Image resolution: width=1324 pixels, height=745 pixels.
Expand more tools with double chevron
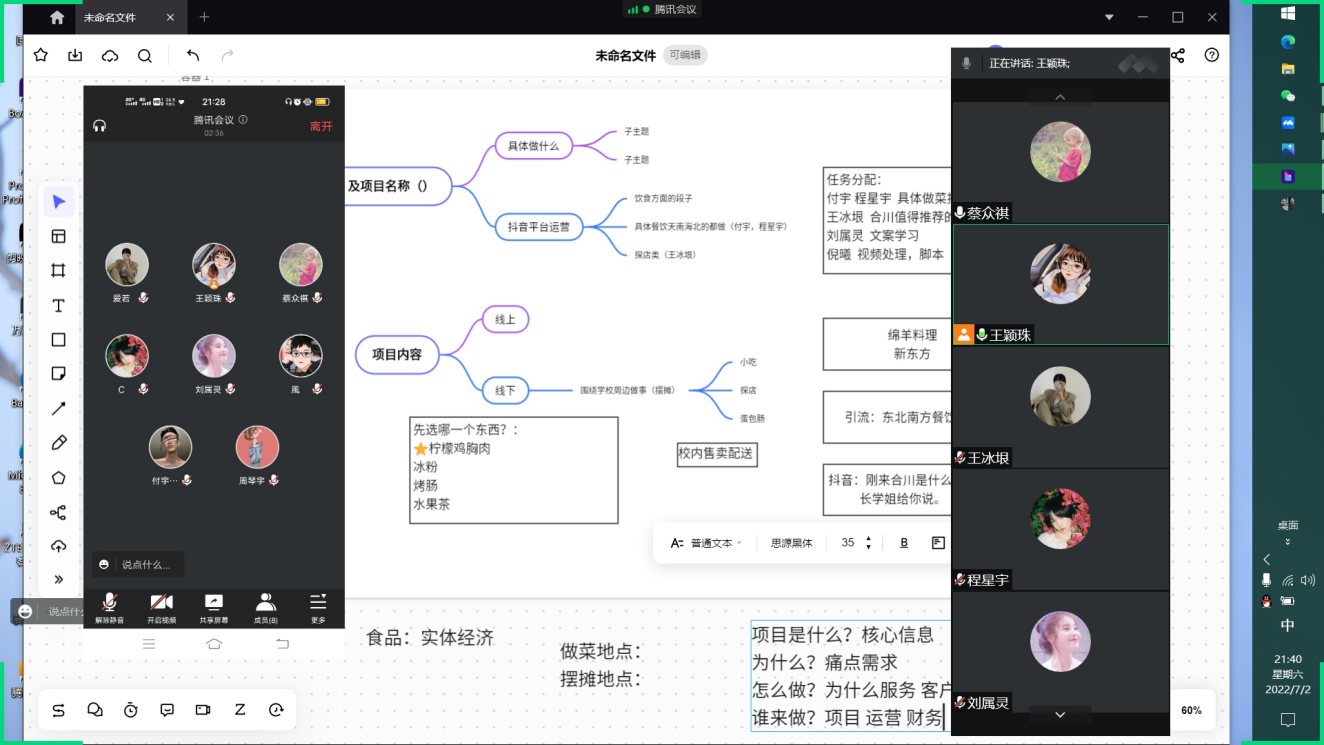pos(59,579)
